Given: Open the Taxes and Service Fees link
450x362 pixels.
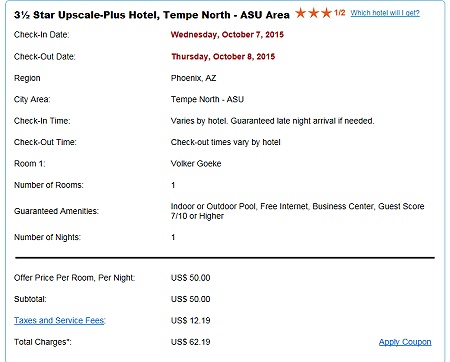Looking at the screenshot, I should click(x=60, y=320).
